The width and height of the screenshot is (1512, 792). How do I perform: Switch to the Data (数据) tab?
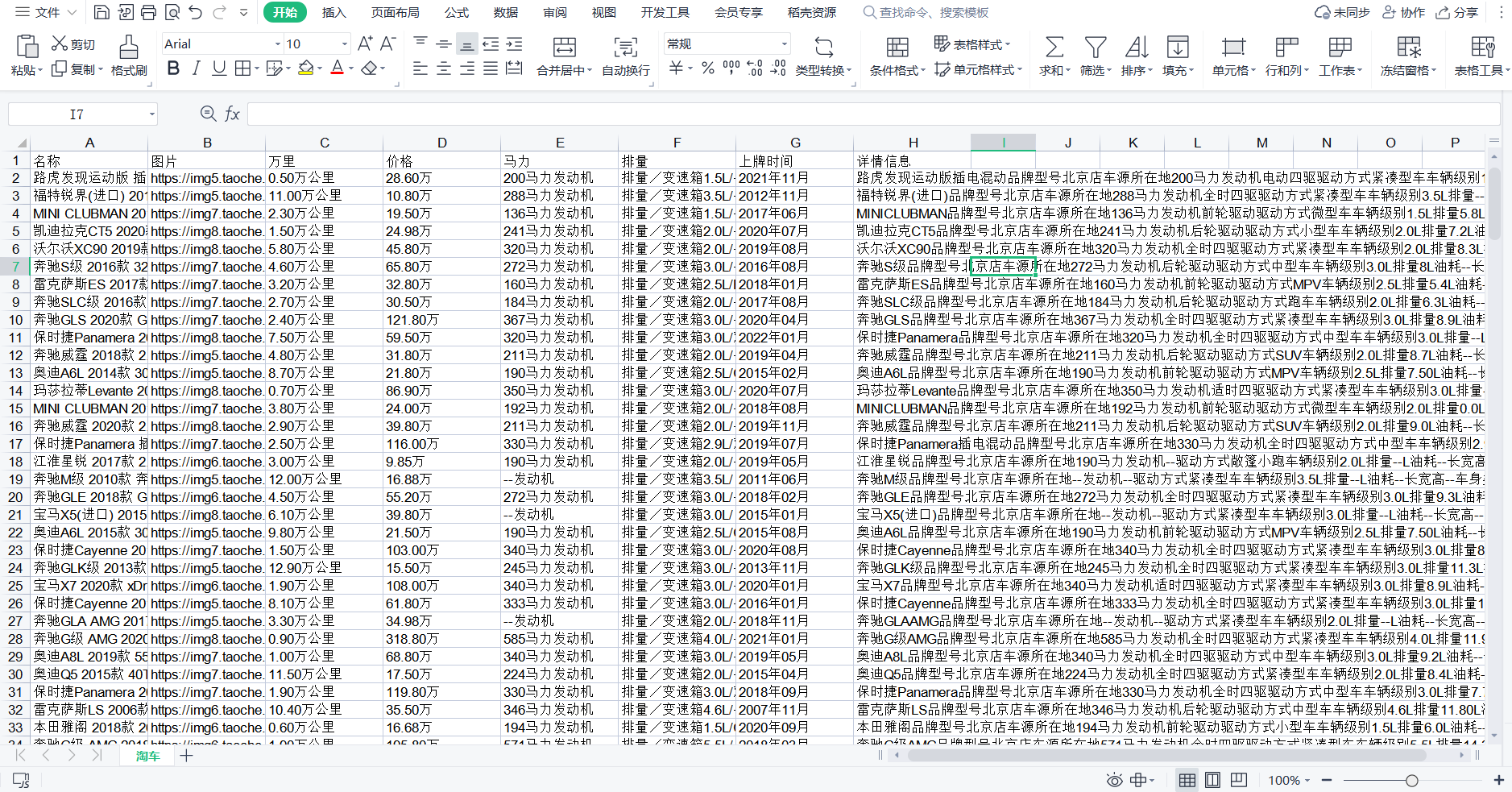pos(506,12)
